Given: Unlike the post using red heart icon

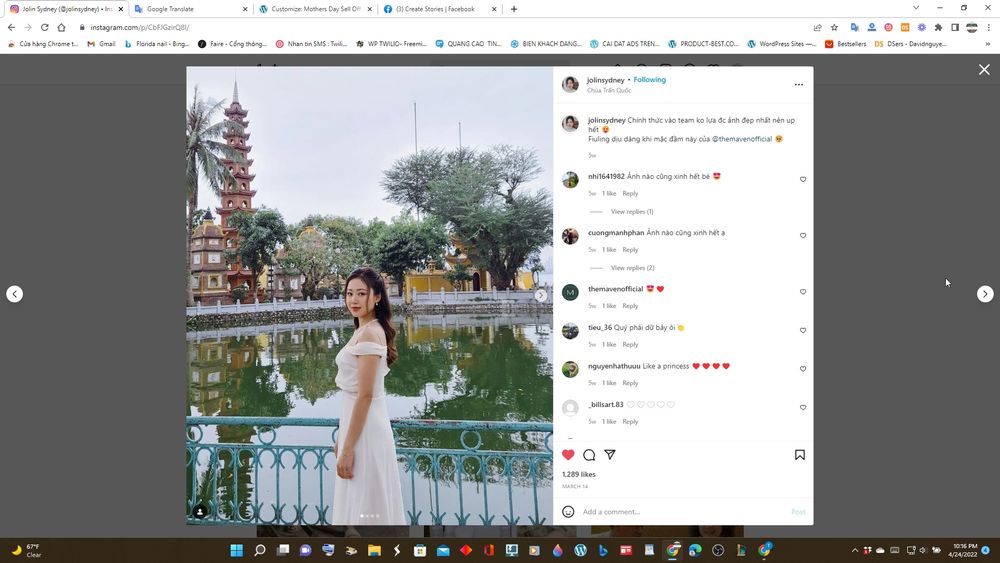Looking at the screenshot, I should click(x=568, y=455).
